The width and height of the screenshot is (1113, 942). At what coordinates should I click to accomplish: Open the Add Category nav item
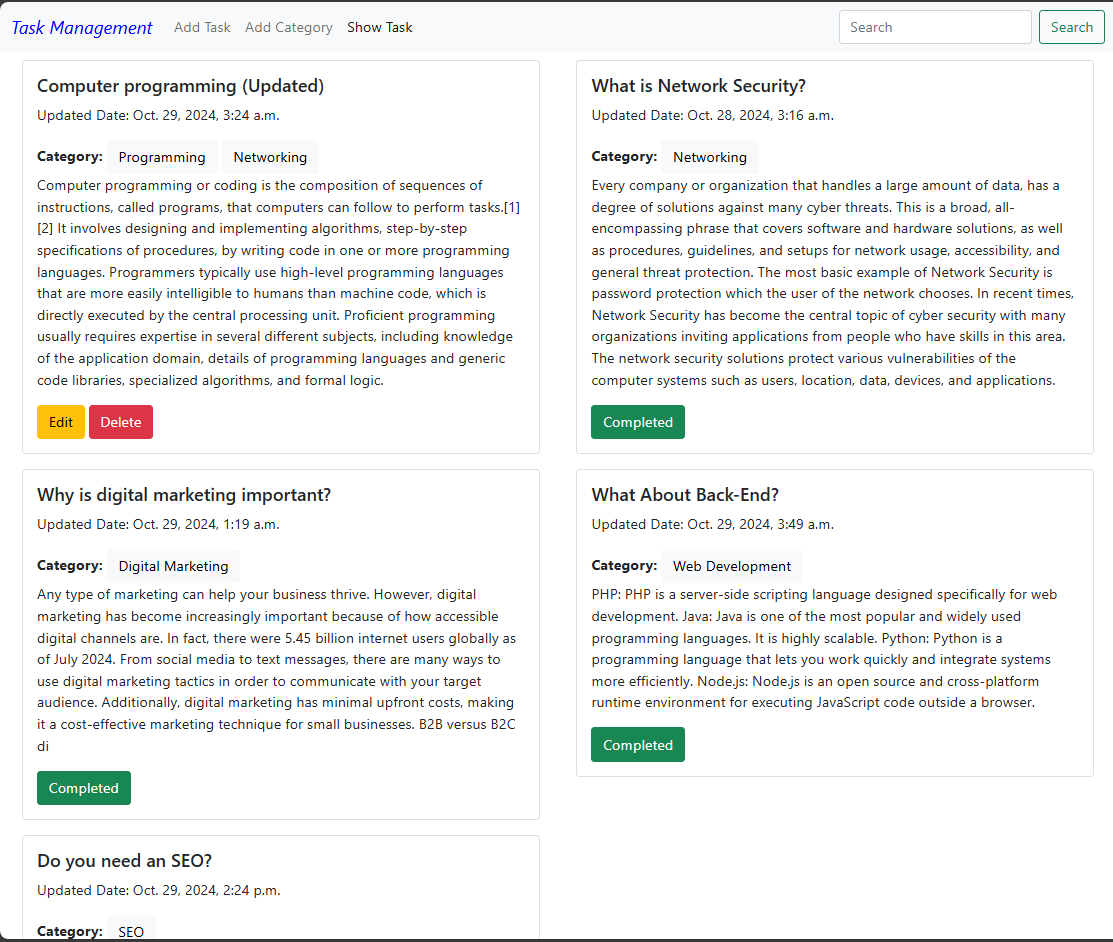289,27
